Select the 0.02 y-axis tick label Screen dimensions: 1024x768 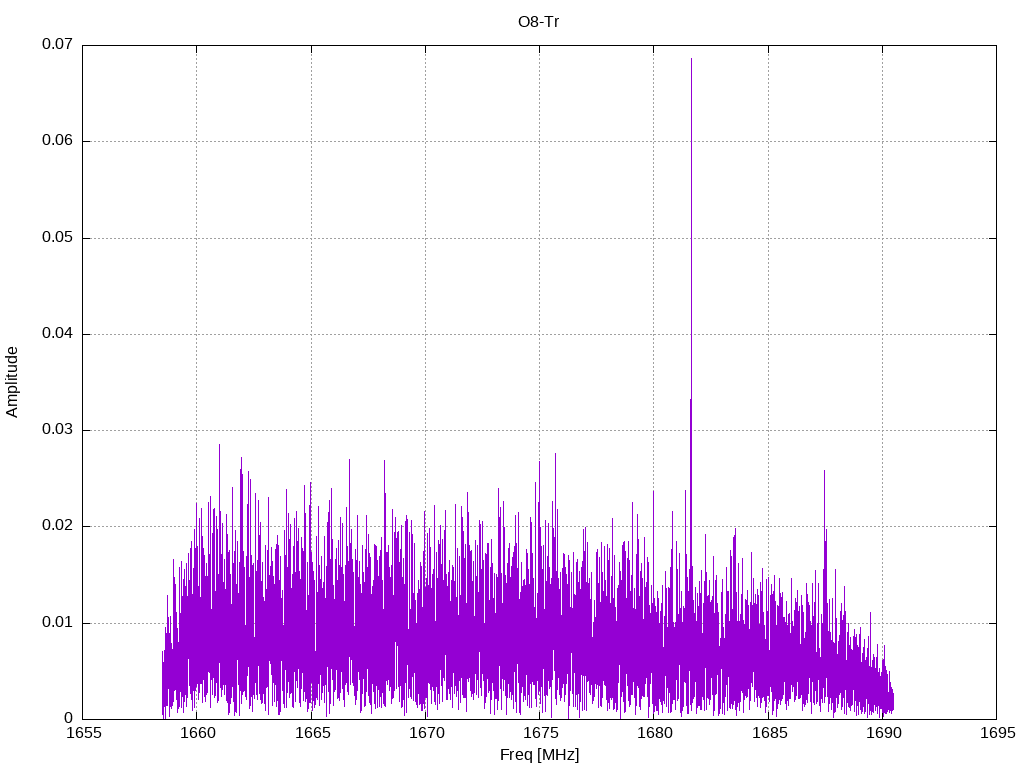(57, 526)
